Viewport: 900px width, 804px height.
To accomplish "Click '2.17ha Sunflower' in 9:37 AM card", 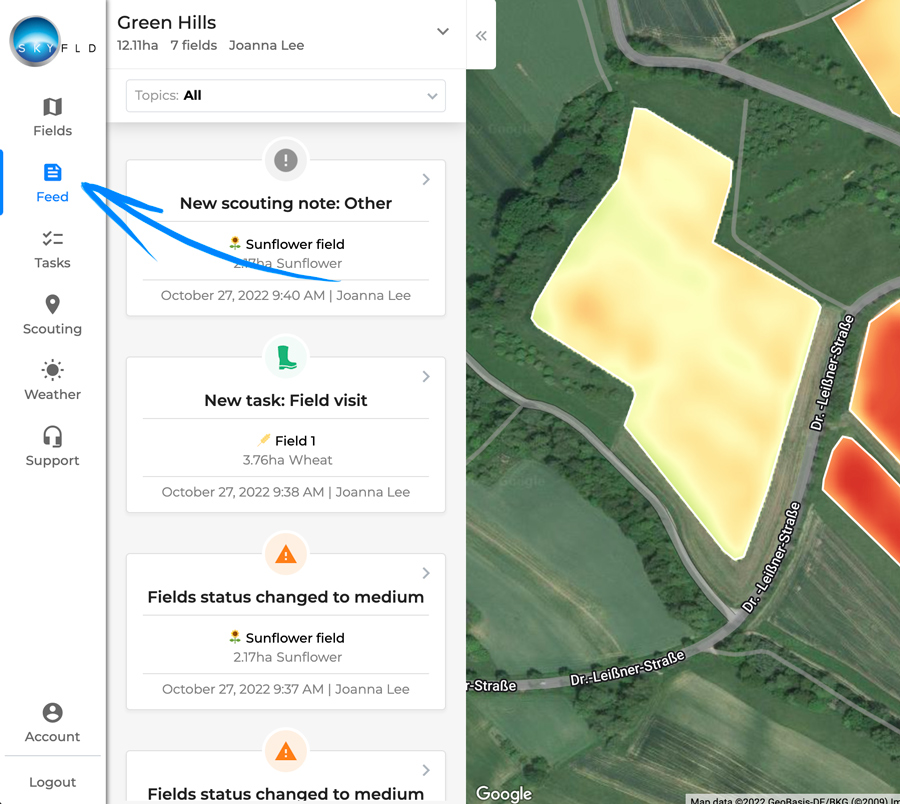I will (x=288, y=657).
